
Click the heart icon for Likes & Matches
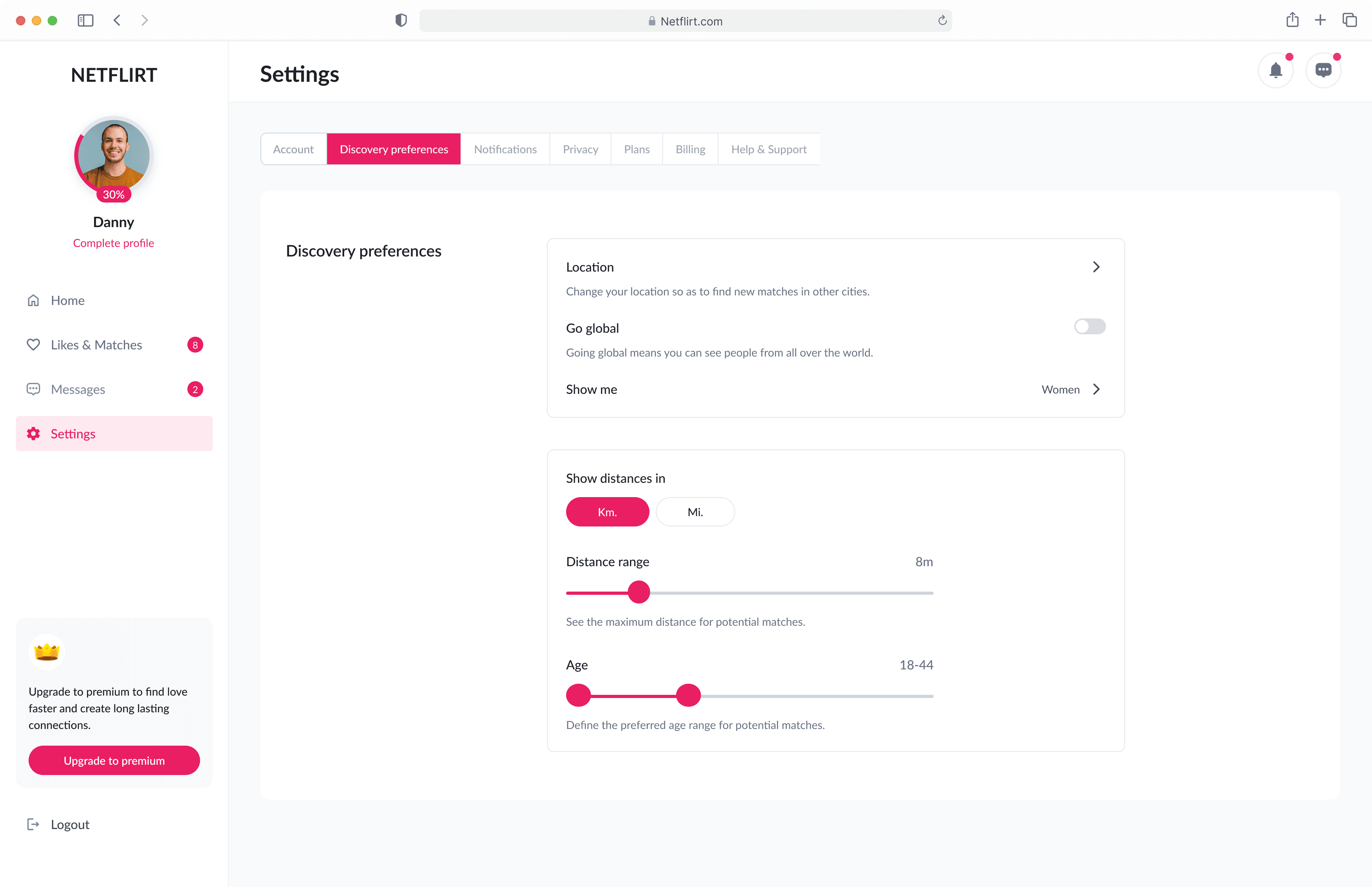pyautogui.click(x=33, y=344)
